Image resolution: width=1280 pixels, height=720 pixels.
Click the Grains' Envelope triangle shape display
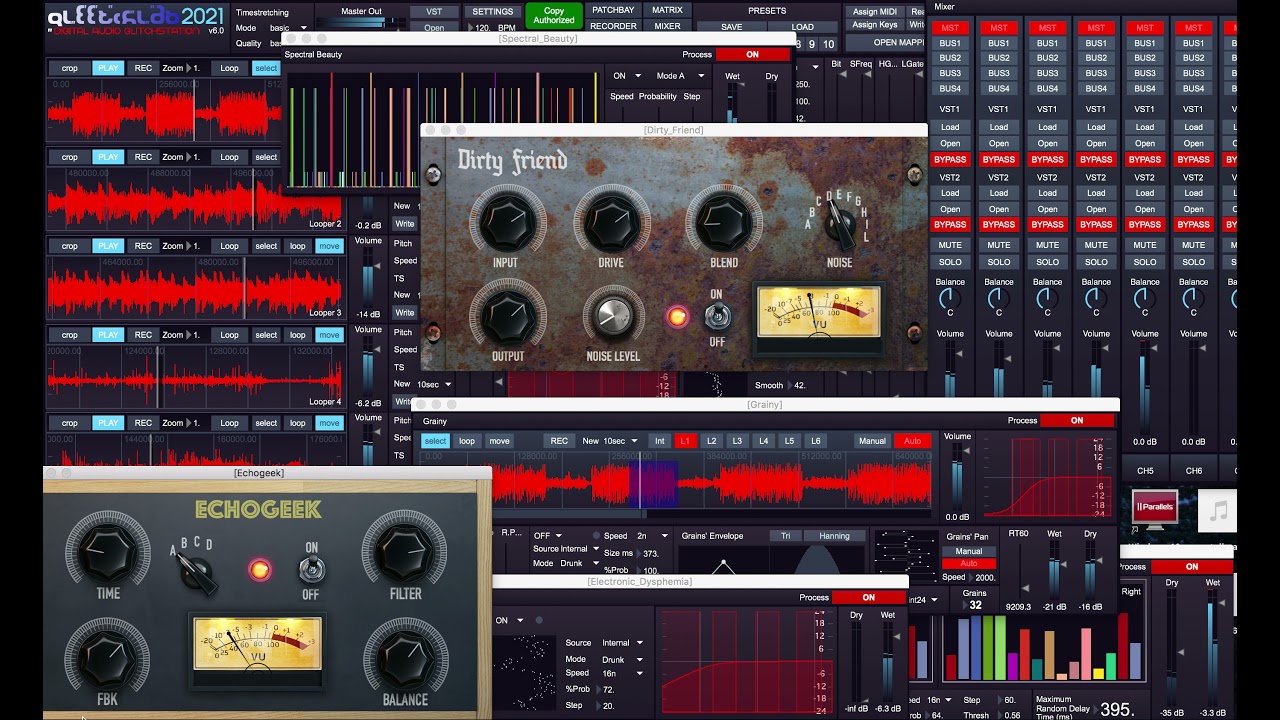coord(723,562)
